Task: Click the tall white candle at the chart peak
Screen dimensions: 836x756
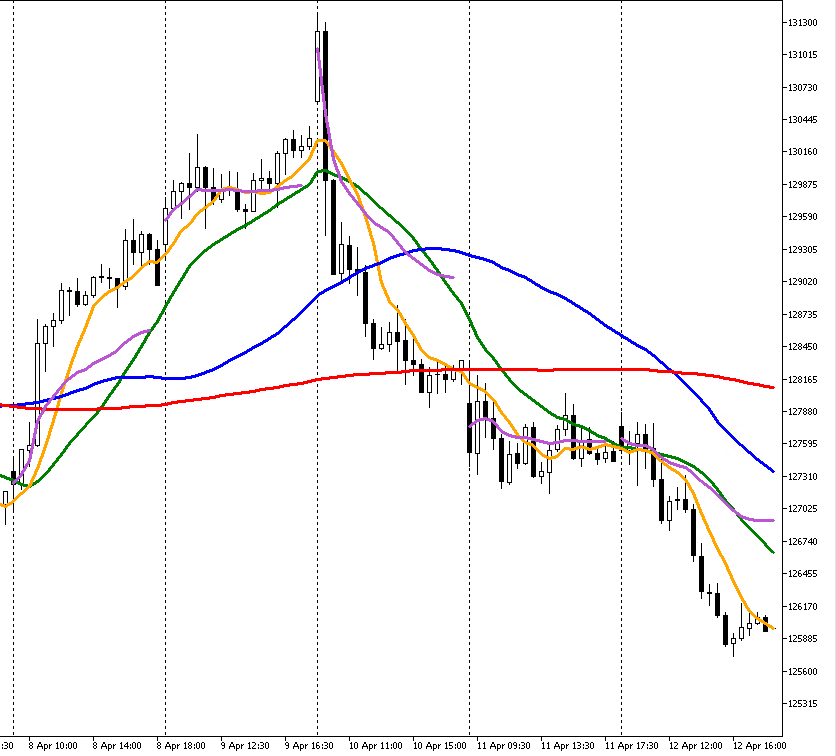Action: [318, 66]
